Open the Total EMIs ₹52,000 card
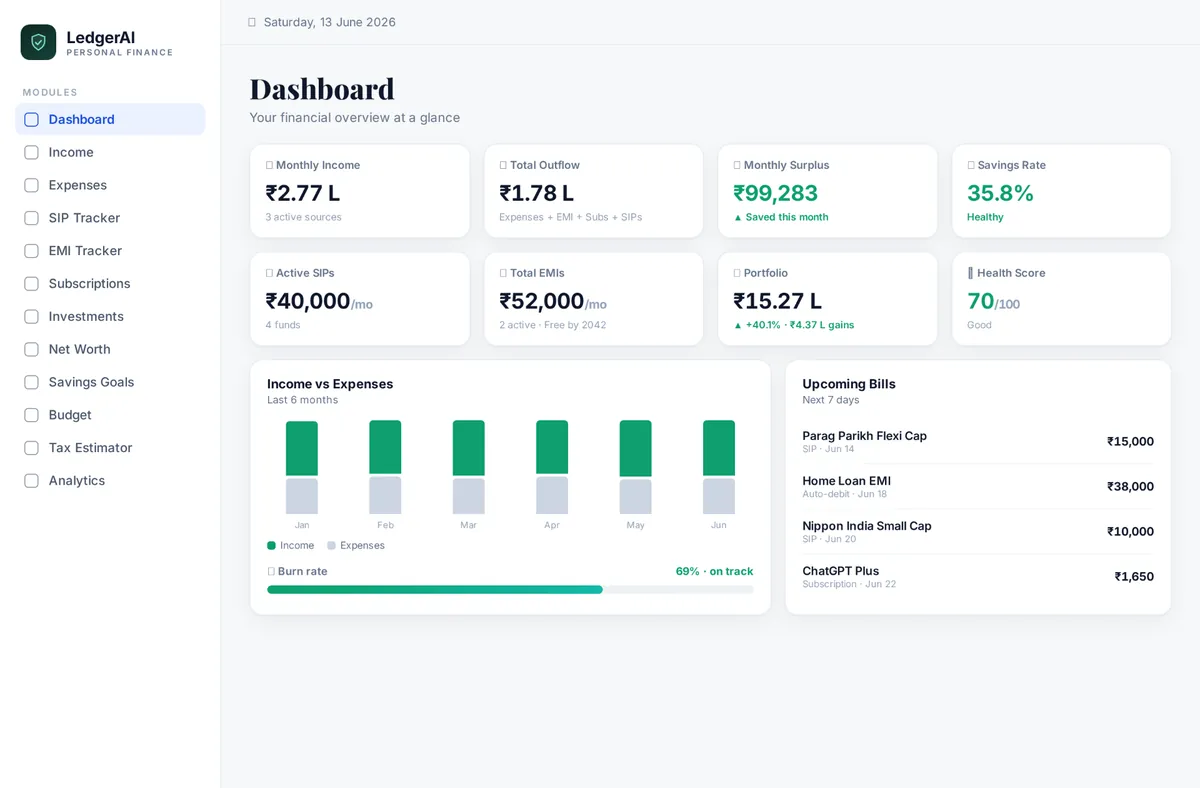The image size is (1200, 788). click(594, 299)
